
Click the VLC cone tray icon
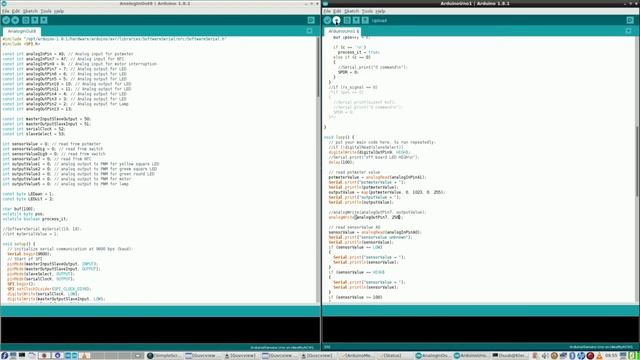point(599,356)
